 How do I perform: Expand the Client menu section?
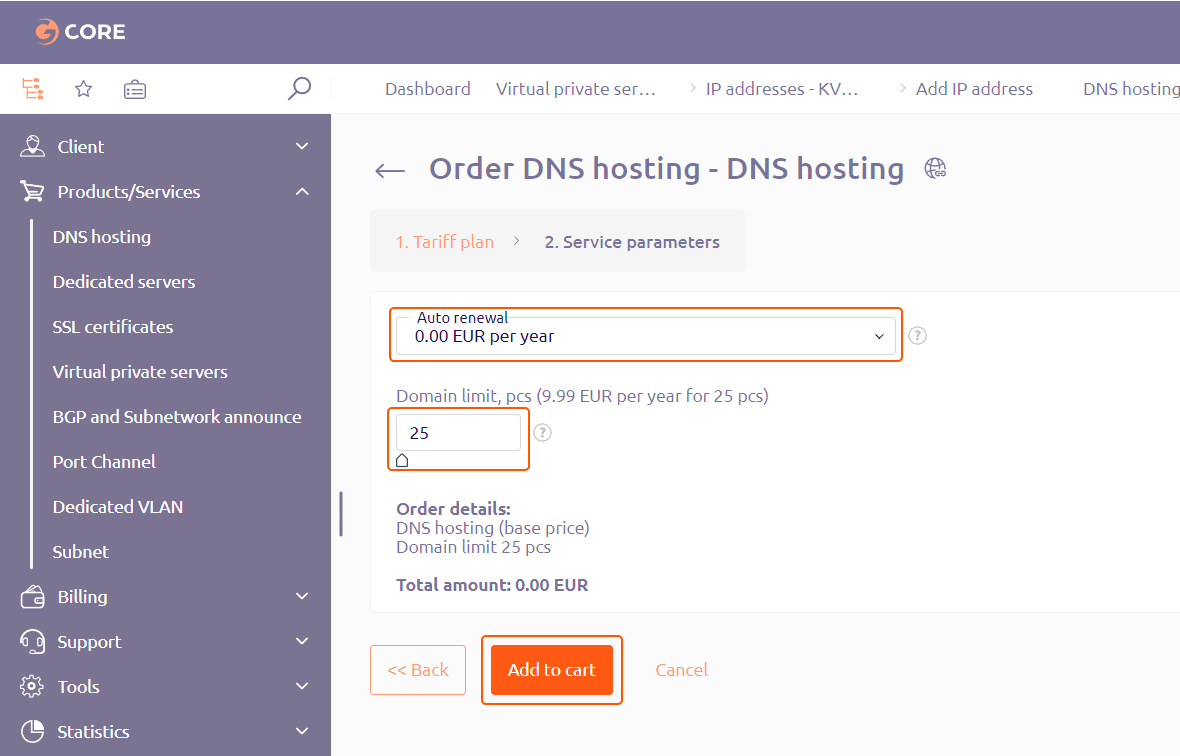(x=165, y=147)
